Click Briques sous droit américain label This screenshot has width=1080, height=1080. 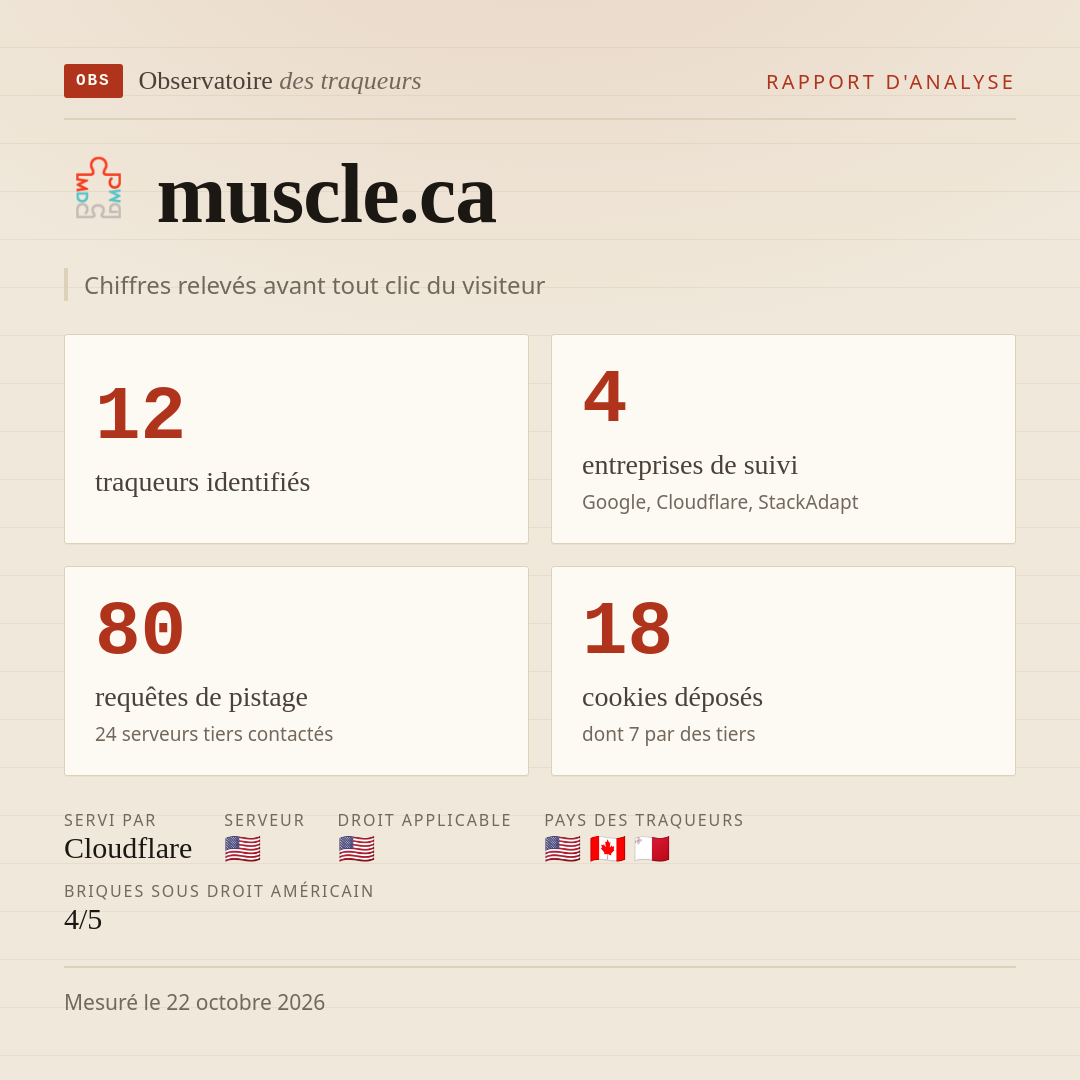pos(219,891)
